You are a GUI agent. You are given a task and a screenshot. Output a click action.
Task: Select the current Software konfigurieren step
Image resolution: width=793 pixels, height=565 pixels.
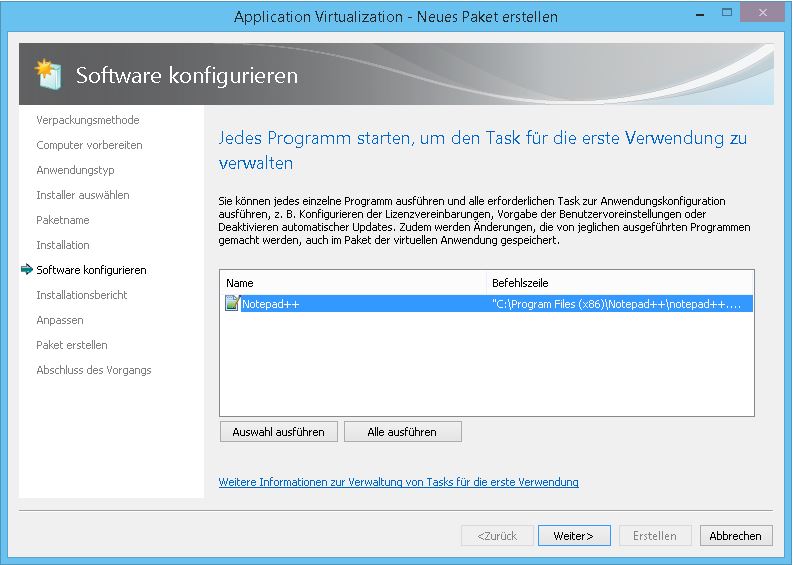(x=91, y=270)
